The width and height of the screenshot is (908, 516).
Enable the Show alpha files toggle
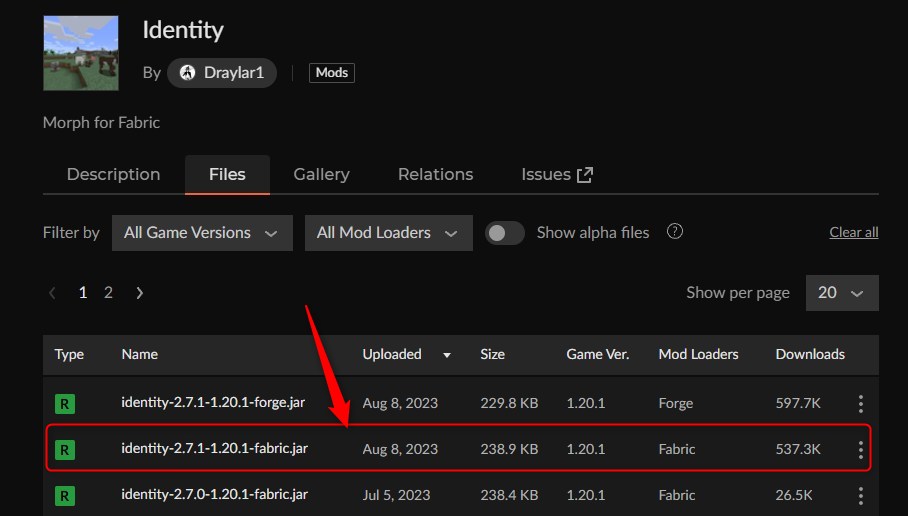tap(505, 233)
